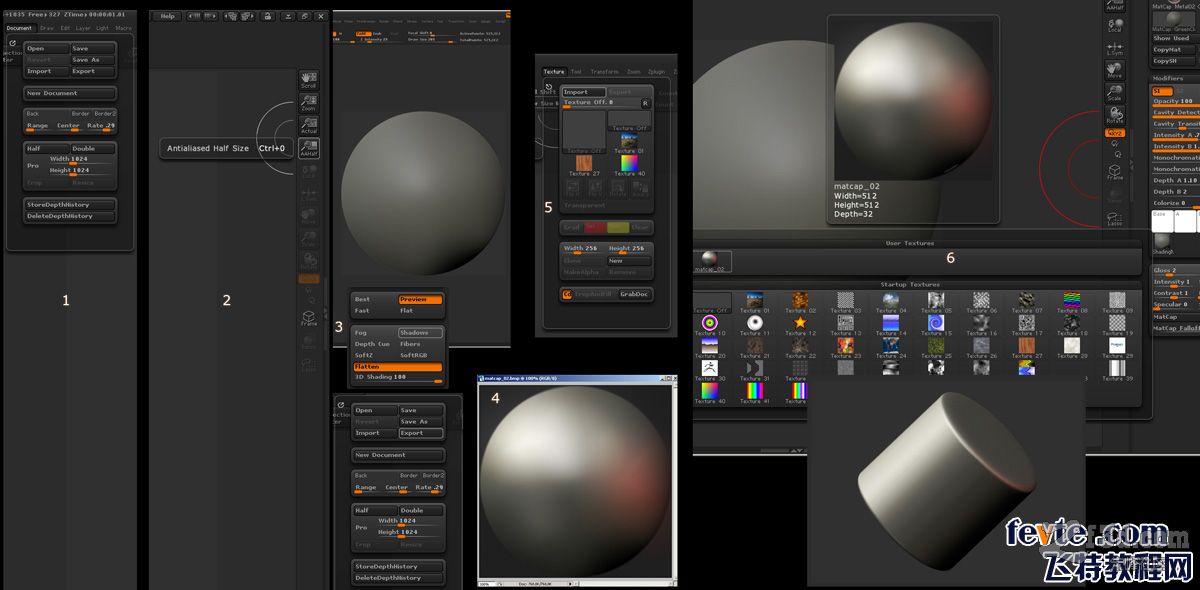
Task: Click the yellow color swatch in the Texture palette
Action: [x=618, y=227]
